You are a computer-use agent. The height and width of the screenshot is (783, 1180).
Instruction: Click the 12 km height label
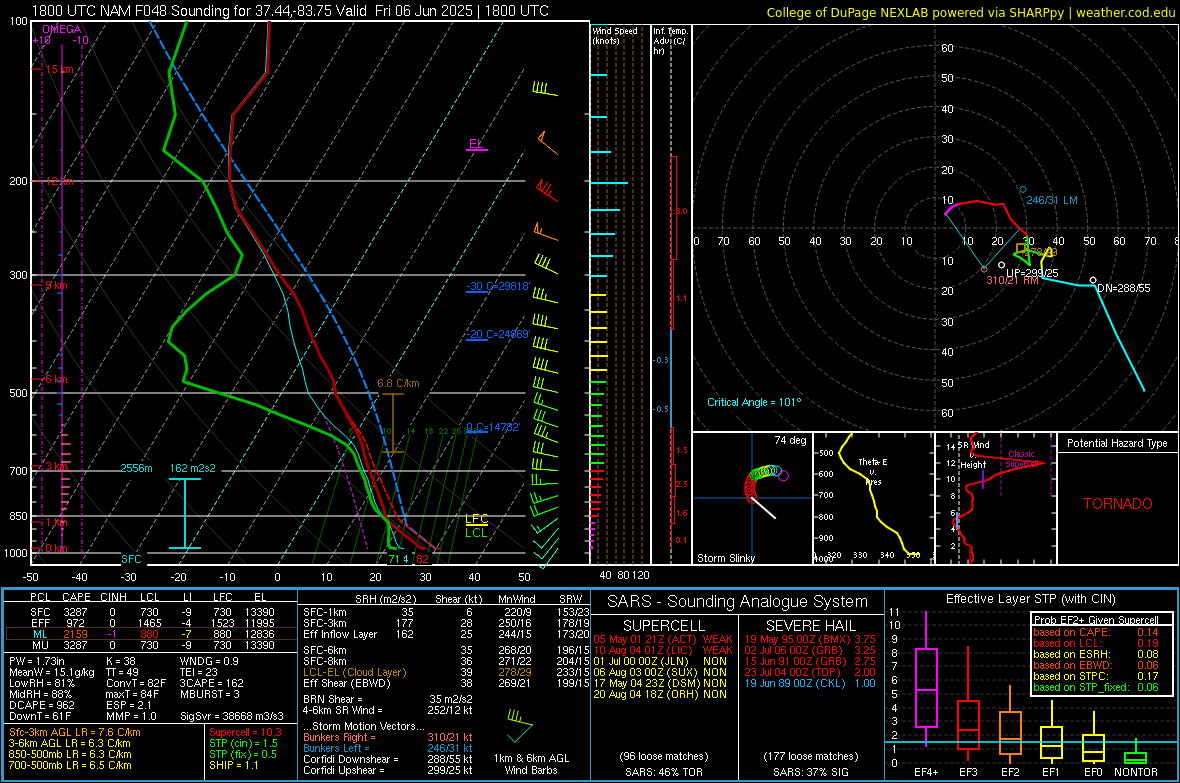59,181
